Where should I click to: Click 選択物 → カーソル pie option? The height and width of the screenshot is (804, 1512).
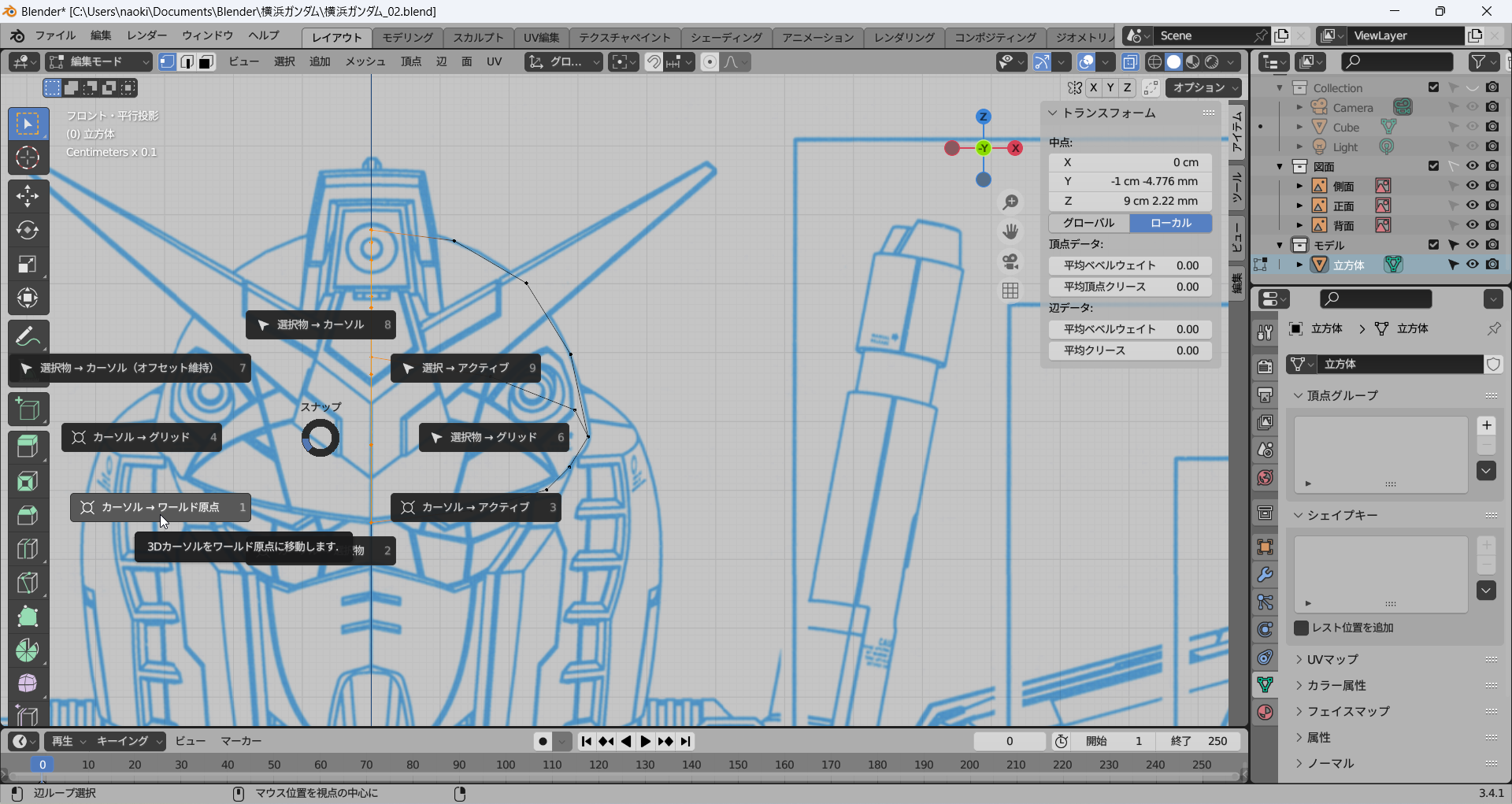pos(321,324)
